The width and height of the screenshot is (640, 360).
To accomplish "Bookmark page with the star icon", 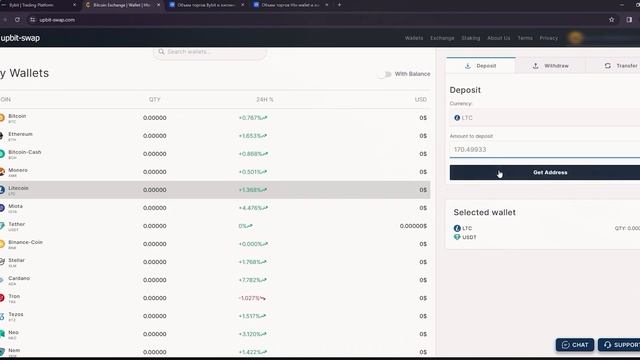I will coord(611,20).
